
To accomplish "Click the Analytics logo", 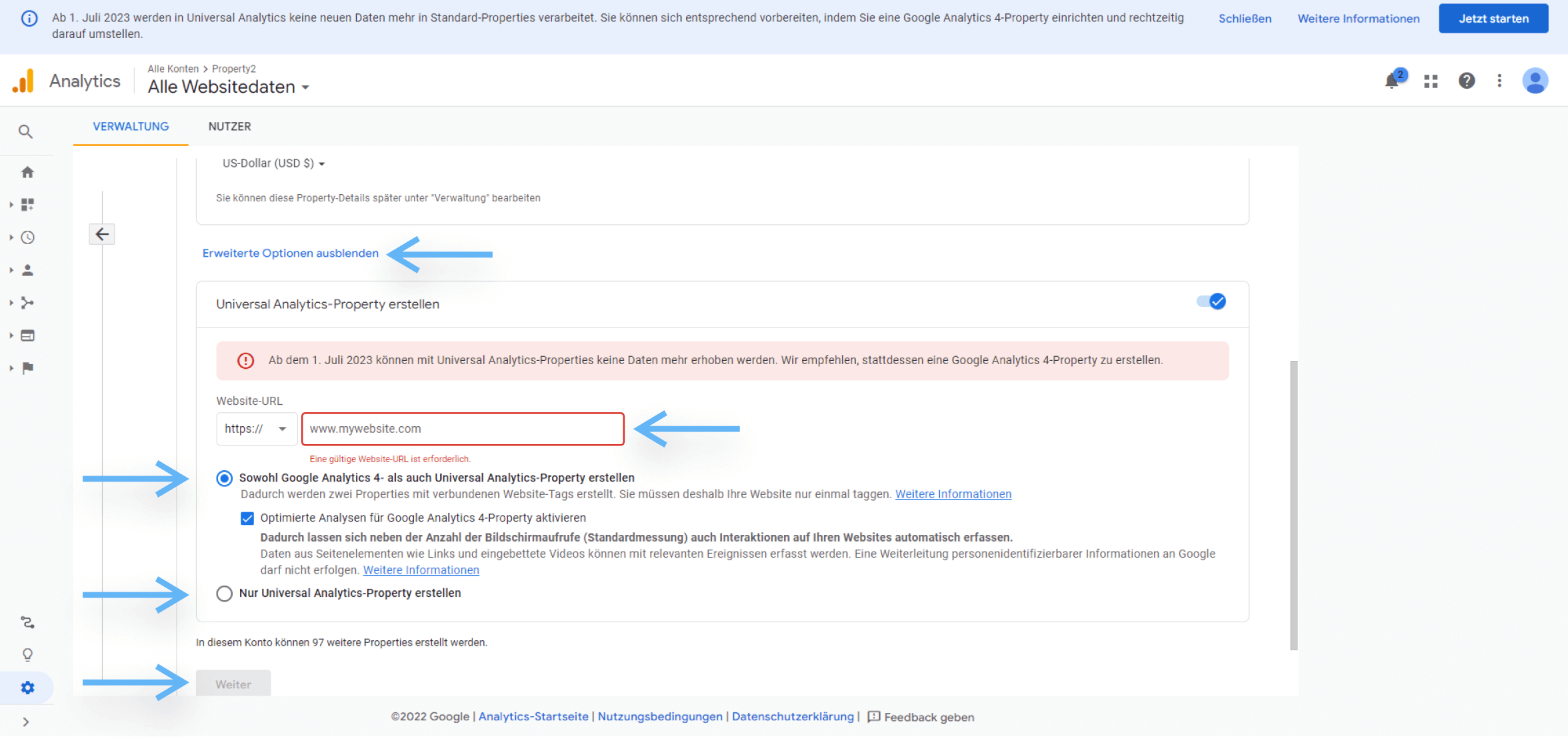I will [x=23, y=81].
